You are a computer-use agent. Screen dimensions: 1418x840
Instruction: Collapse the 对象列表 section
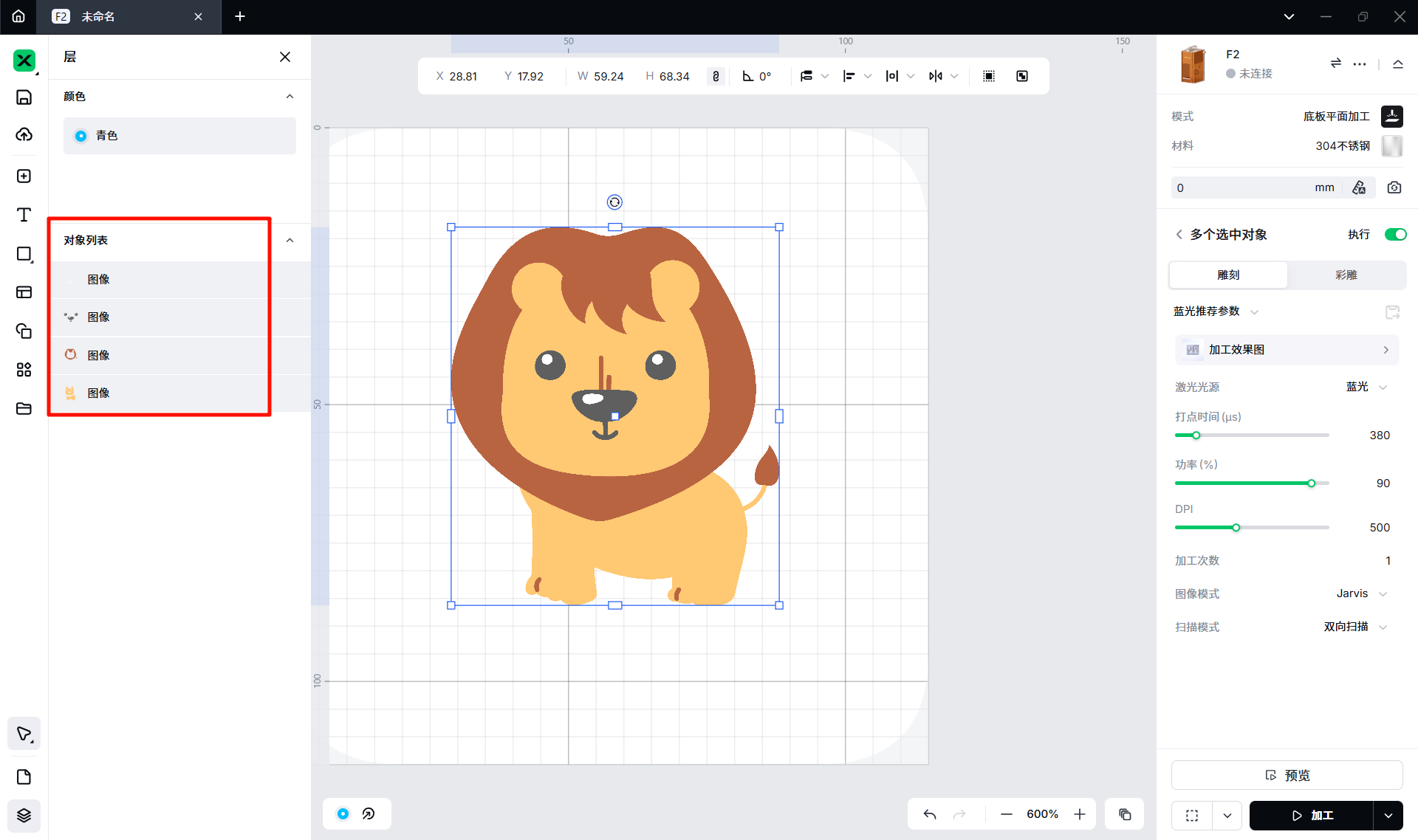tap(290, 241)
